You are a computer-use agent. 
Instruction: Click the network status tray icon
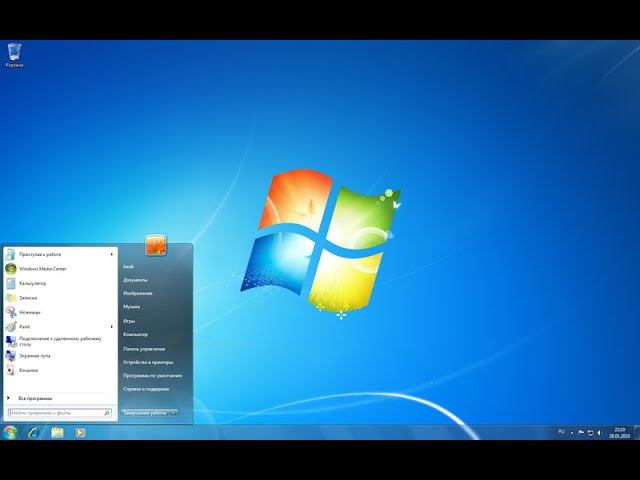590,433
